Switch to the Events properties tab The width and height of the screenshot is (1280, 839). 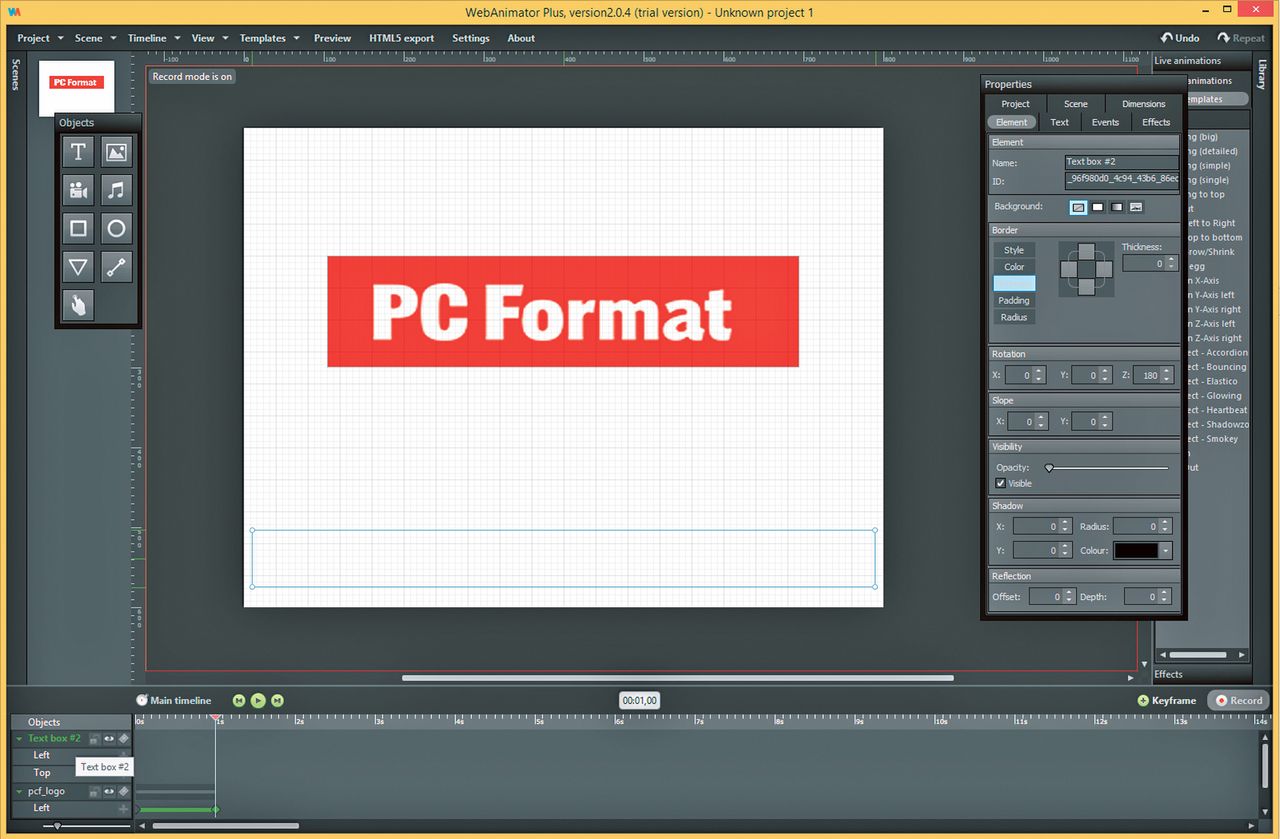click(x=1105, y=122)
